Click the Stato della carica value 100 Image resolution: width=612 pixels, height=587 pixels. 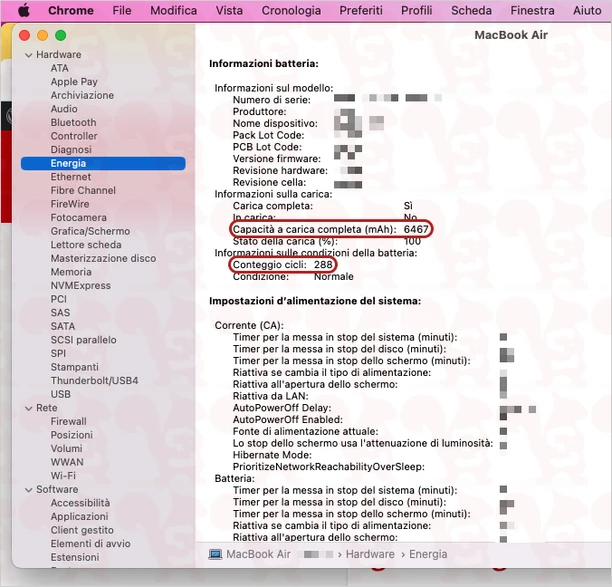point(412,241)
